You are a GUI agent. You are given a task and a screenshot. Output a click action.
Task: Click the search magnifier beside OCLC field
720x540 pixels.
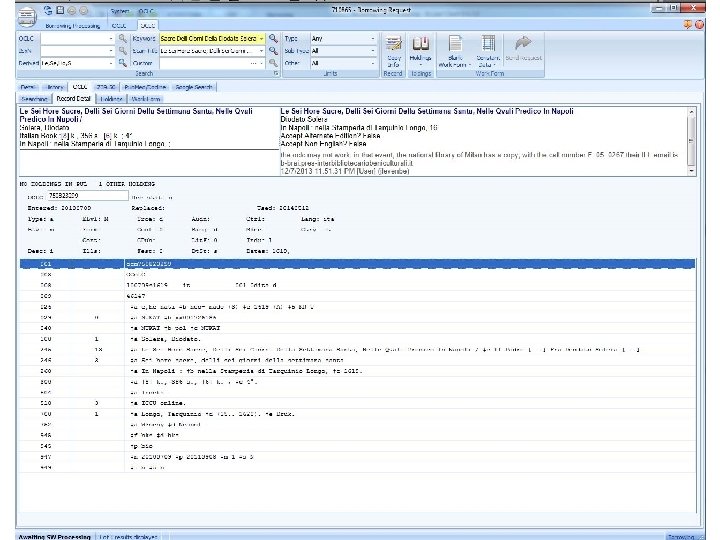(x=122, y=38)
